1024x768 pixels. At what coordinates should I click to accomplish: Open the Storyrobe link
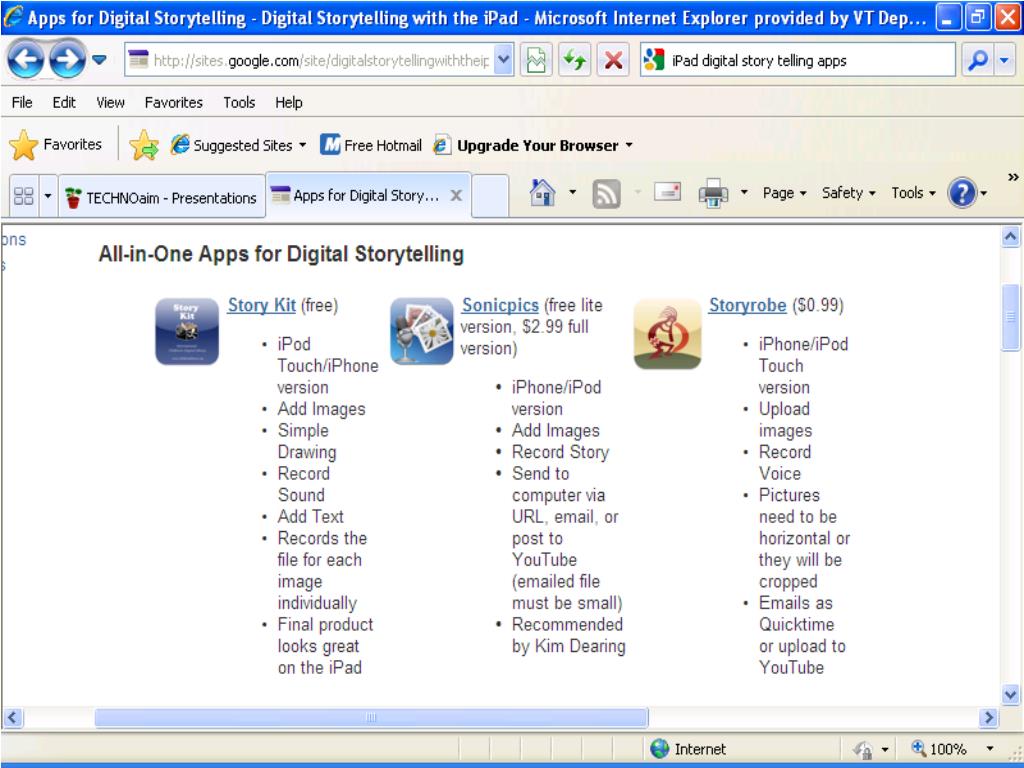[748, 305]
